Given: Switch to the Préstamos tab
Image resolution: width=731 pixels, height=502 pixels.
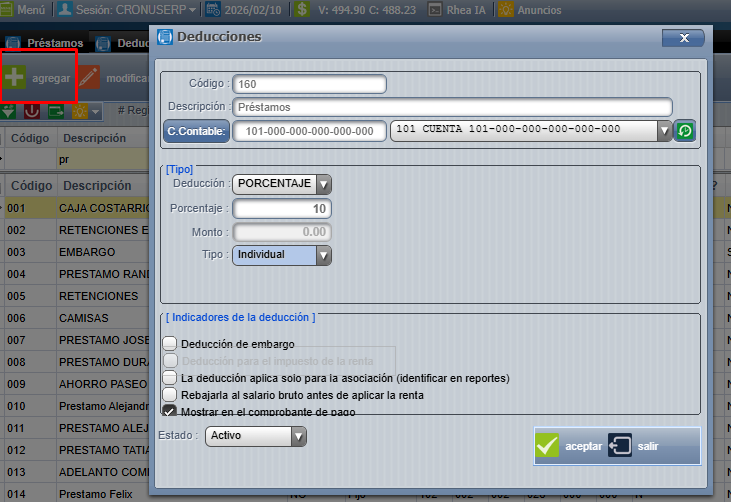Looking at the screenshot, I should (55, 44).
